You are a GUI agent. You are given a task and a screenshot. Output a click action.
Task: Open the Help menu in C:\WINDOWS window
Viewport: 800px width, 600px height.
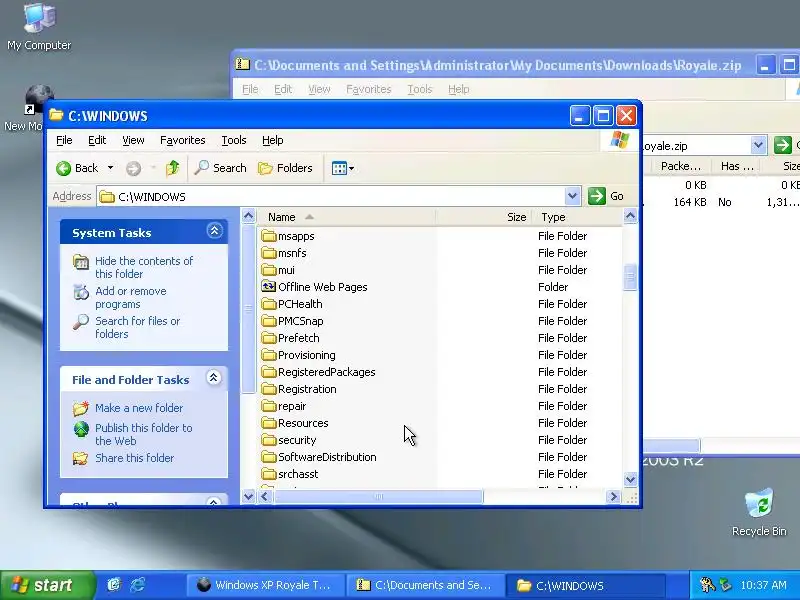[272, 140]
